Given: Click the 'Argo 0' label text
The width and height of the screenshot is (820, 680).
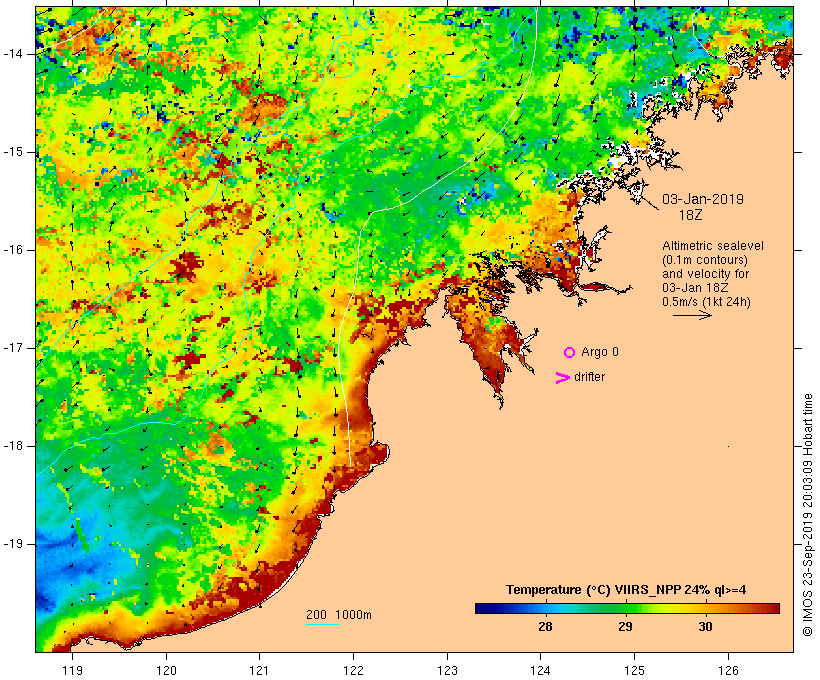Looking at the screenshot, I should [600, 352].
